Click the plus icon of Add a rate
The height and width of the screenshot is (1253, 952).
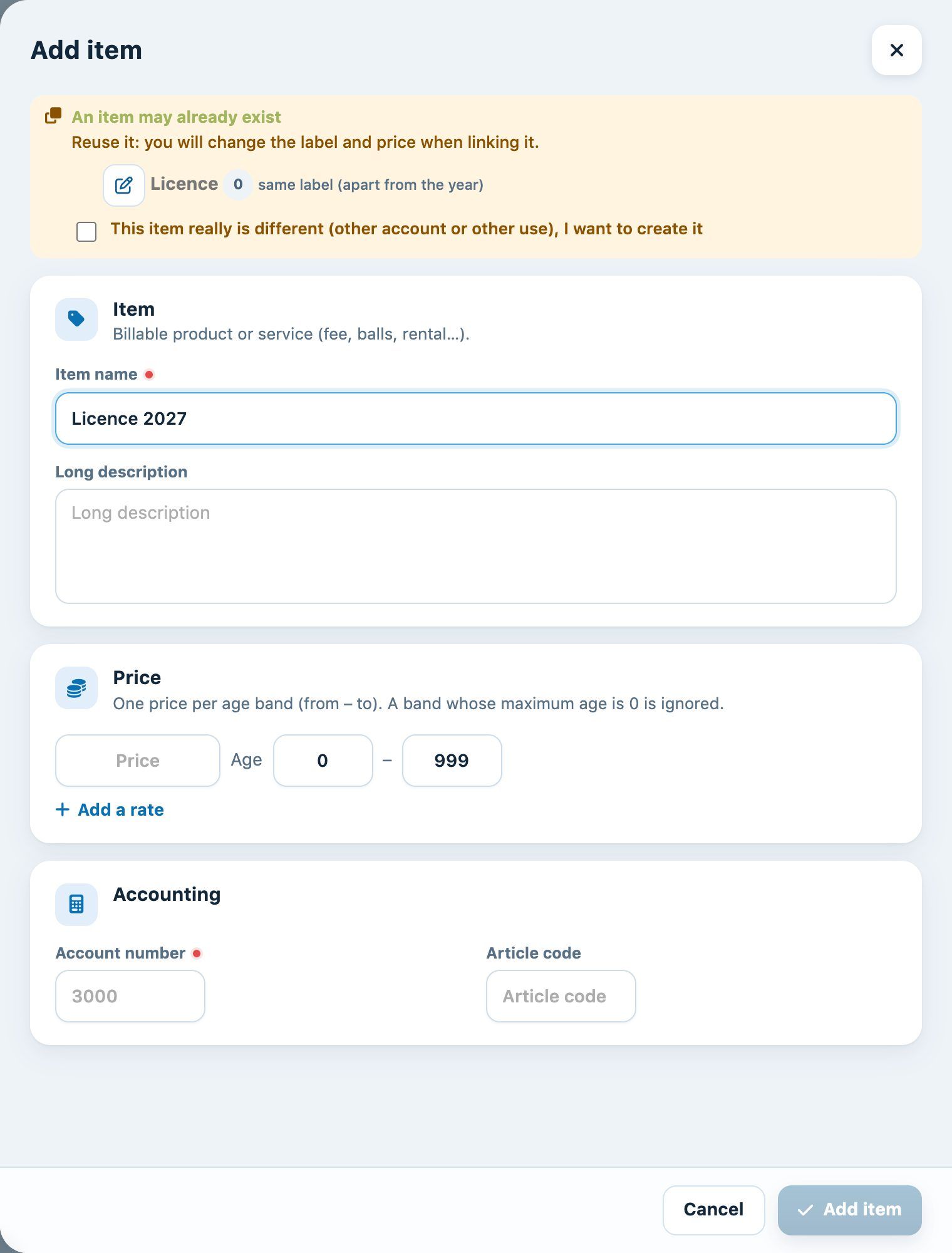(x=62, y=809)
